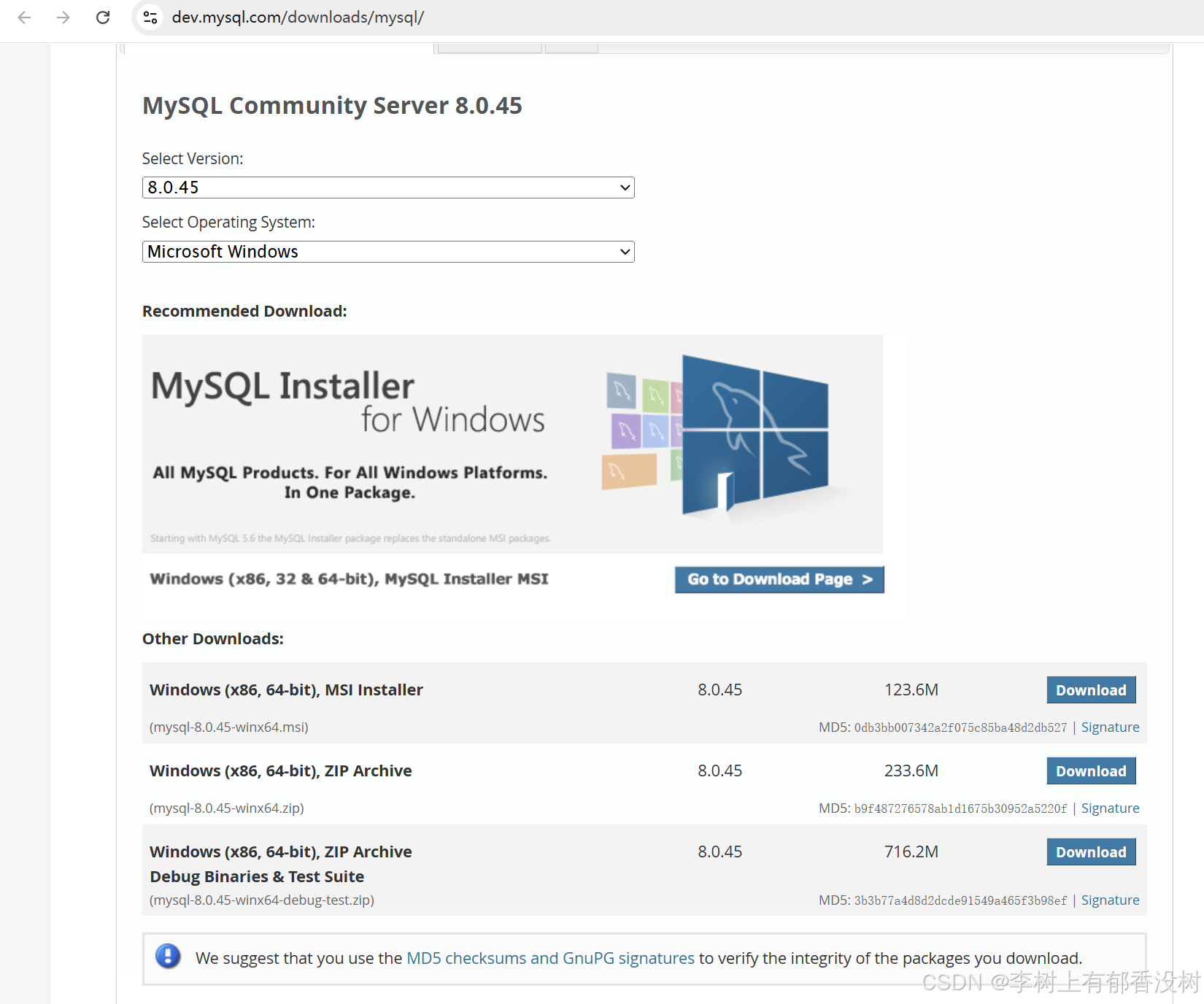Click the 716.2M file size value
The width and height of the screenshot is (1204, 1004).
tap(911, 852)
